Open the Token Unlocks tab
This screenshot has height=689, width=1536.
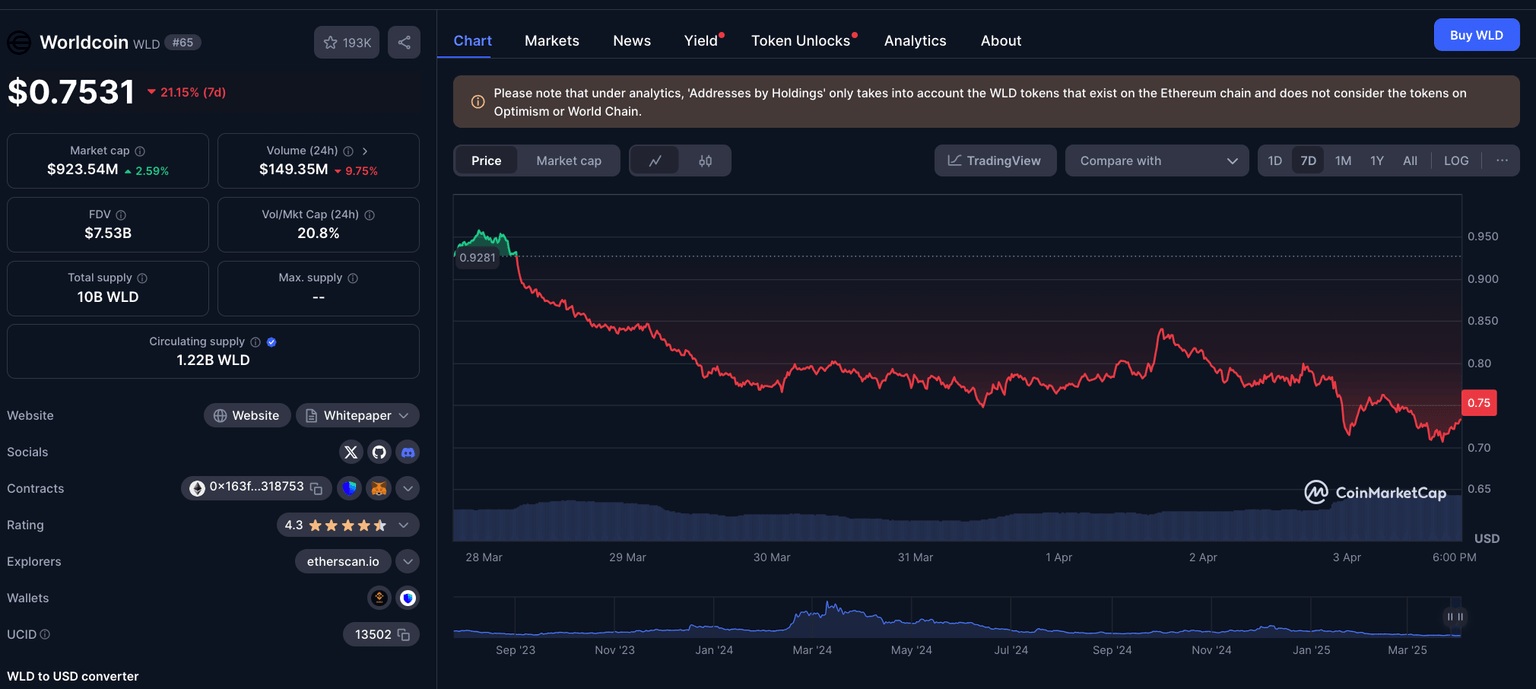(x=800, y=40)
